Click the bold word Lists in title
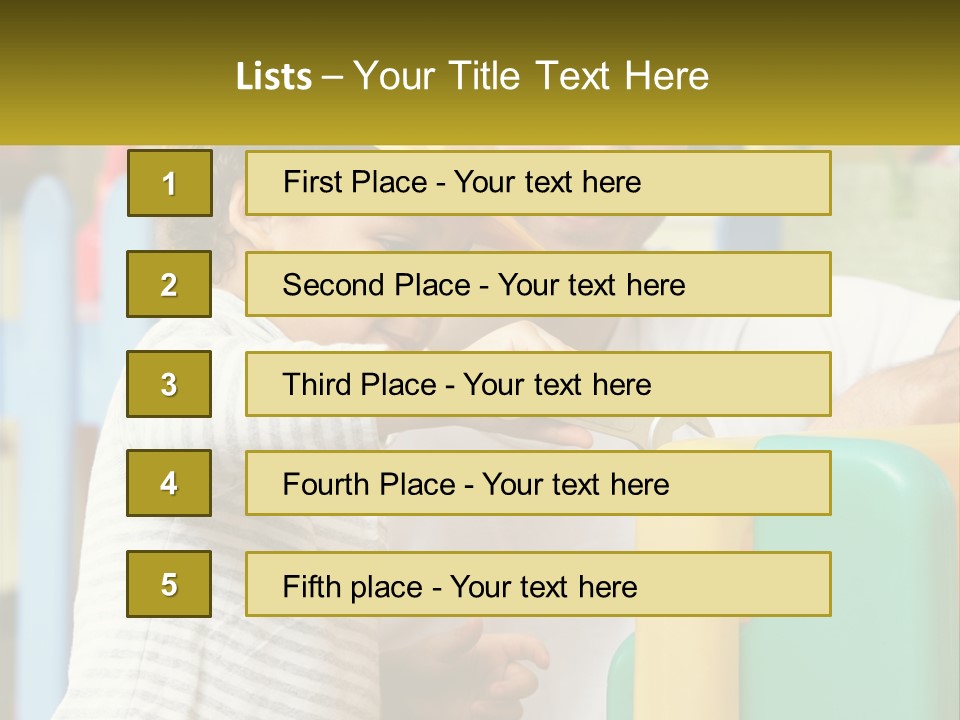Image resolution: width=960 pixels, height=720 pixels. coord(273,76)
